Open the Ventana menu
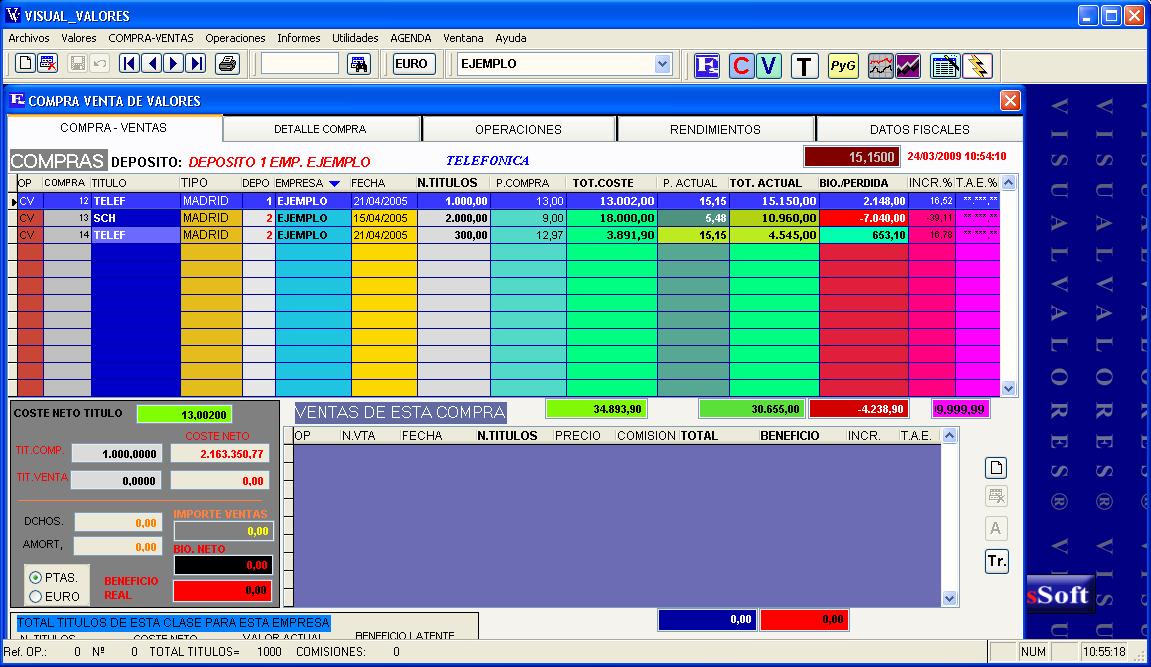This screenshot has height=667, width=1151. point(463,38)
